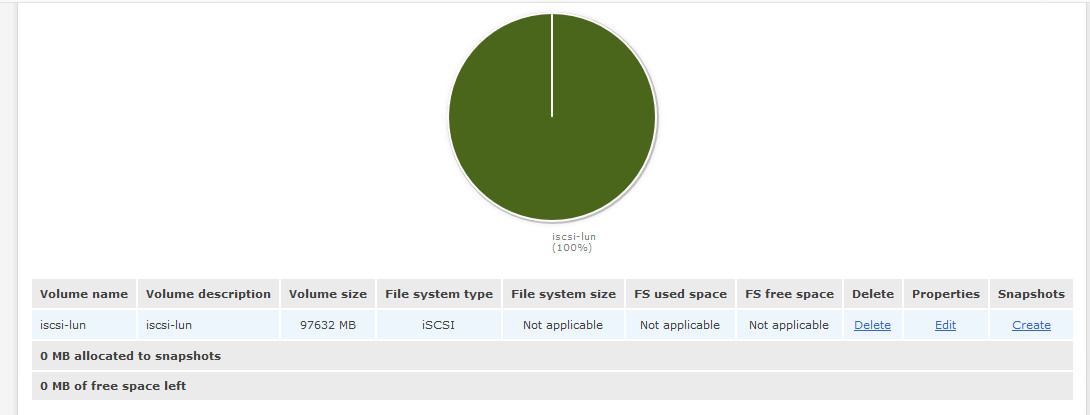Screen dimensions: 1090x415
Task: Click the 'Delete' column header
Action: (x=873, y=294)
